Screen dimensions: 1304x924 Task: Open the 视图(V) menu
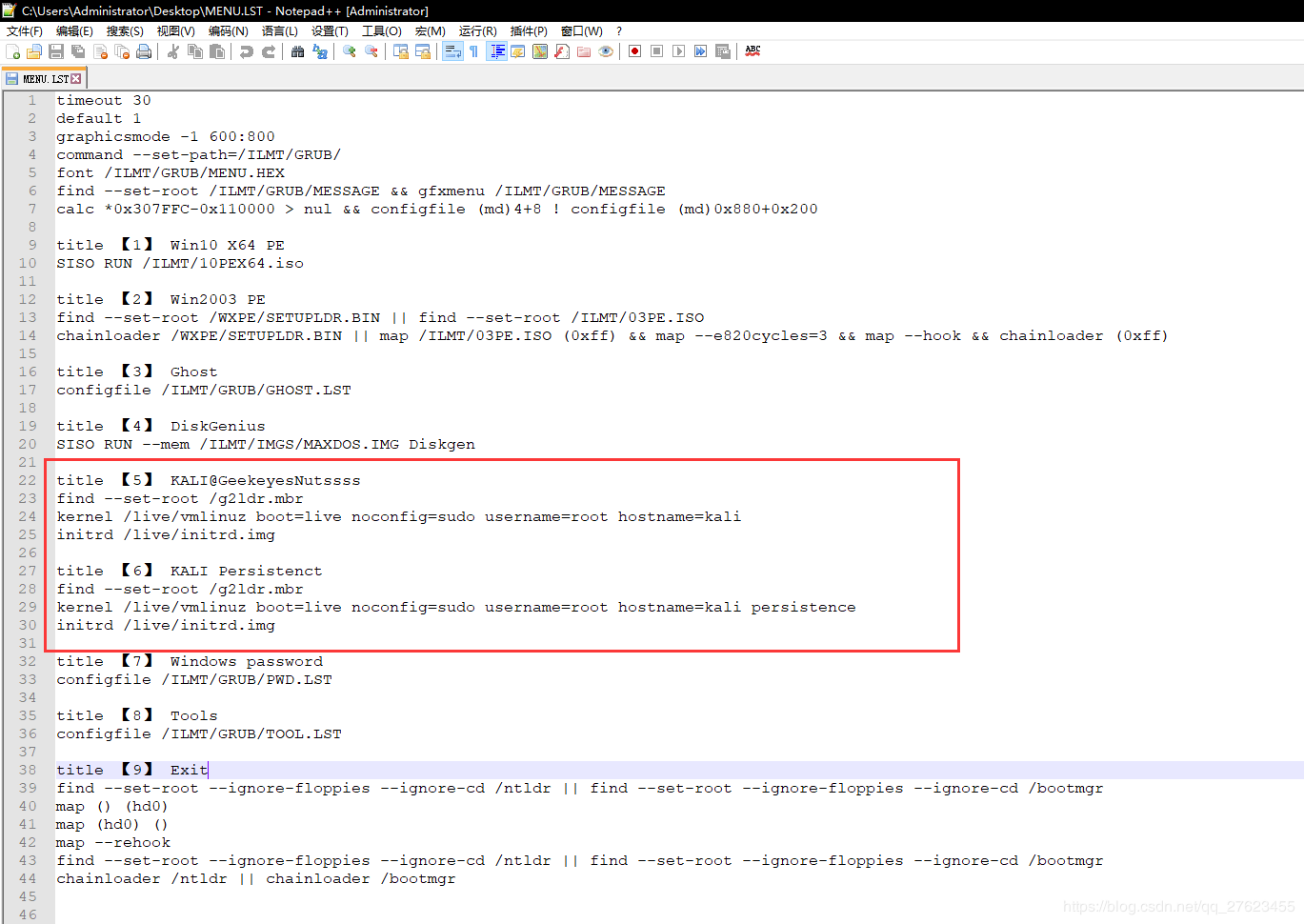point(176,31)
